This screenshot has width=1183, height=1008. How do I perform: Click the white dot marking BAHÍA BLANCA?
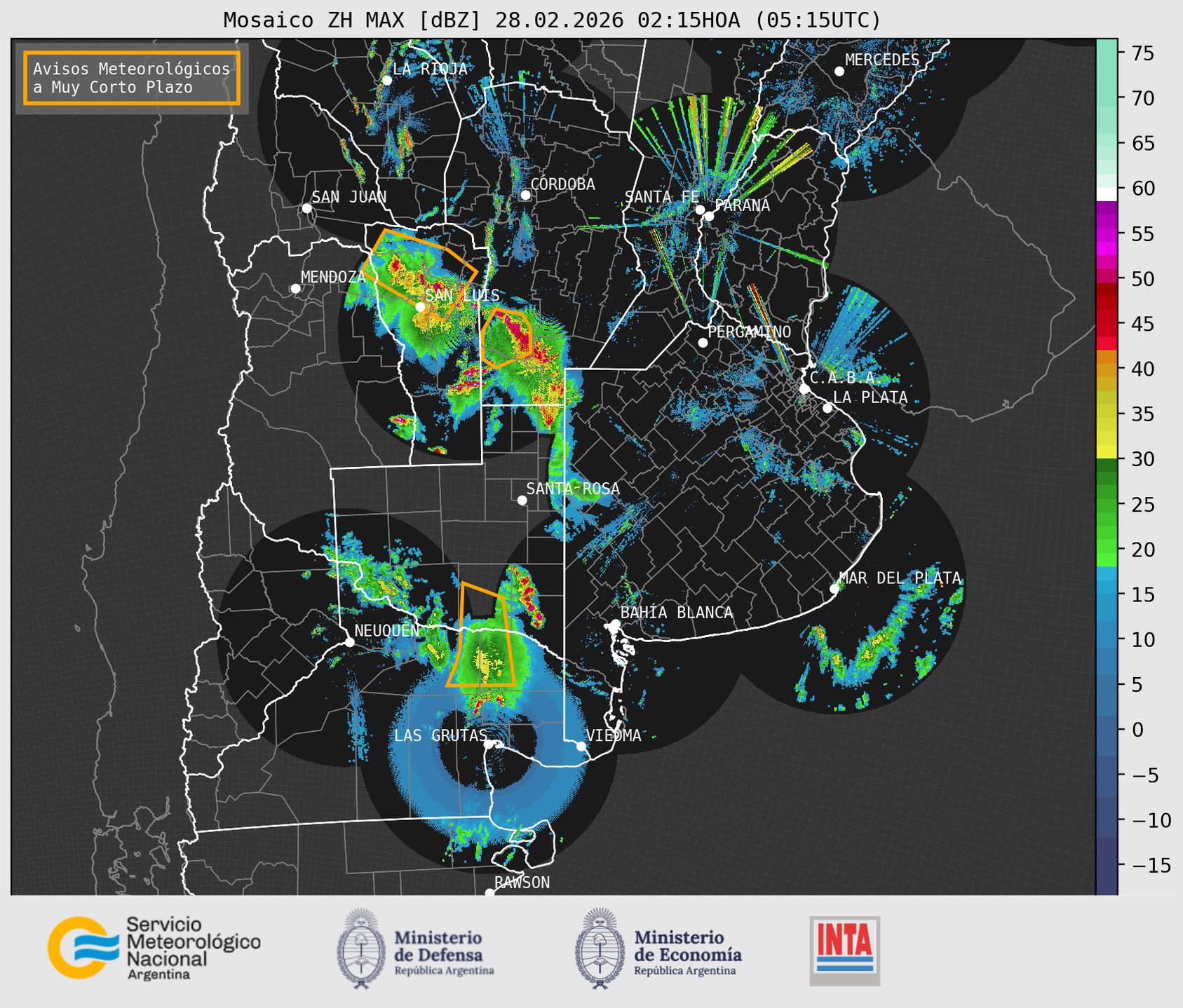point(615,624)
